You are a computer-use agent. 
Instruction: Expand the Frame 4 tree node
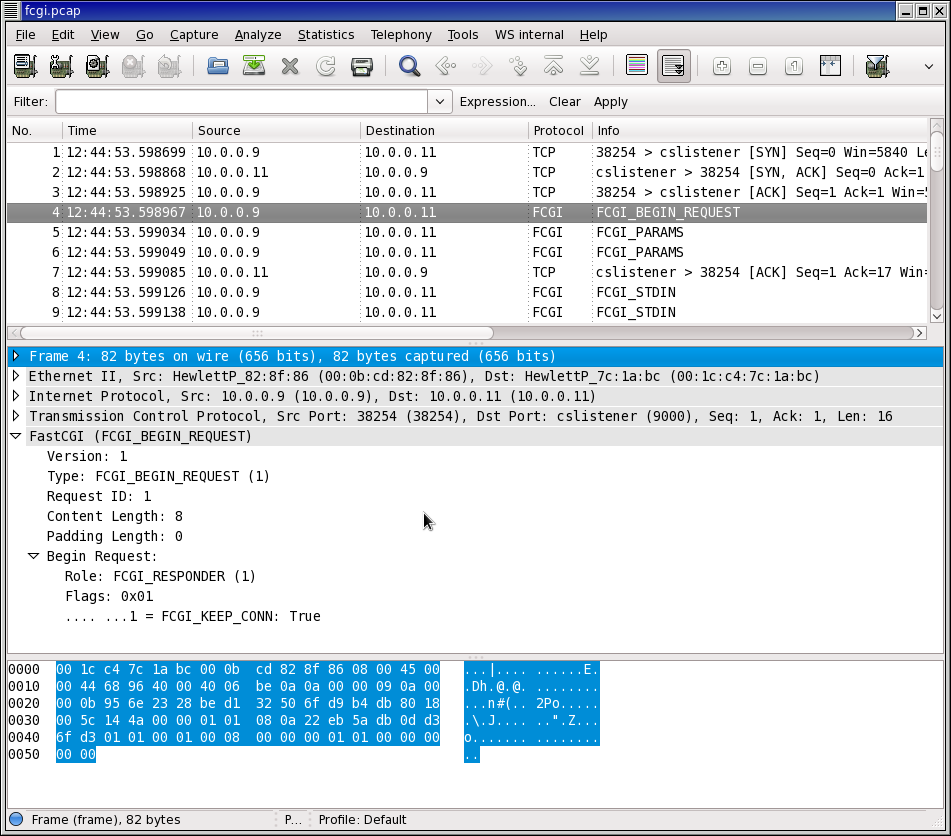click(16, 356)
